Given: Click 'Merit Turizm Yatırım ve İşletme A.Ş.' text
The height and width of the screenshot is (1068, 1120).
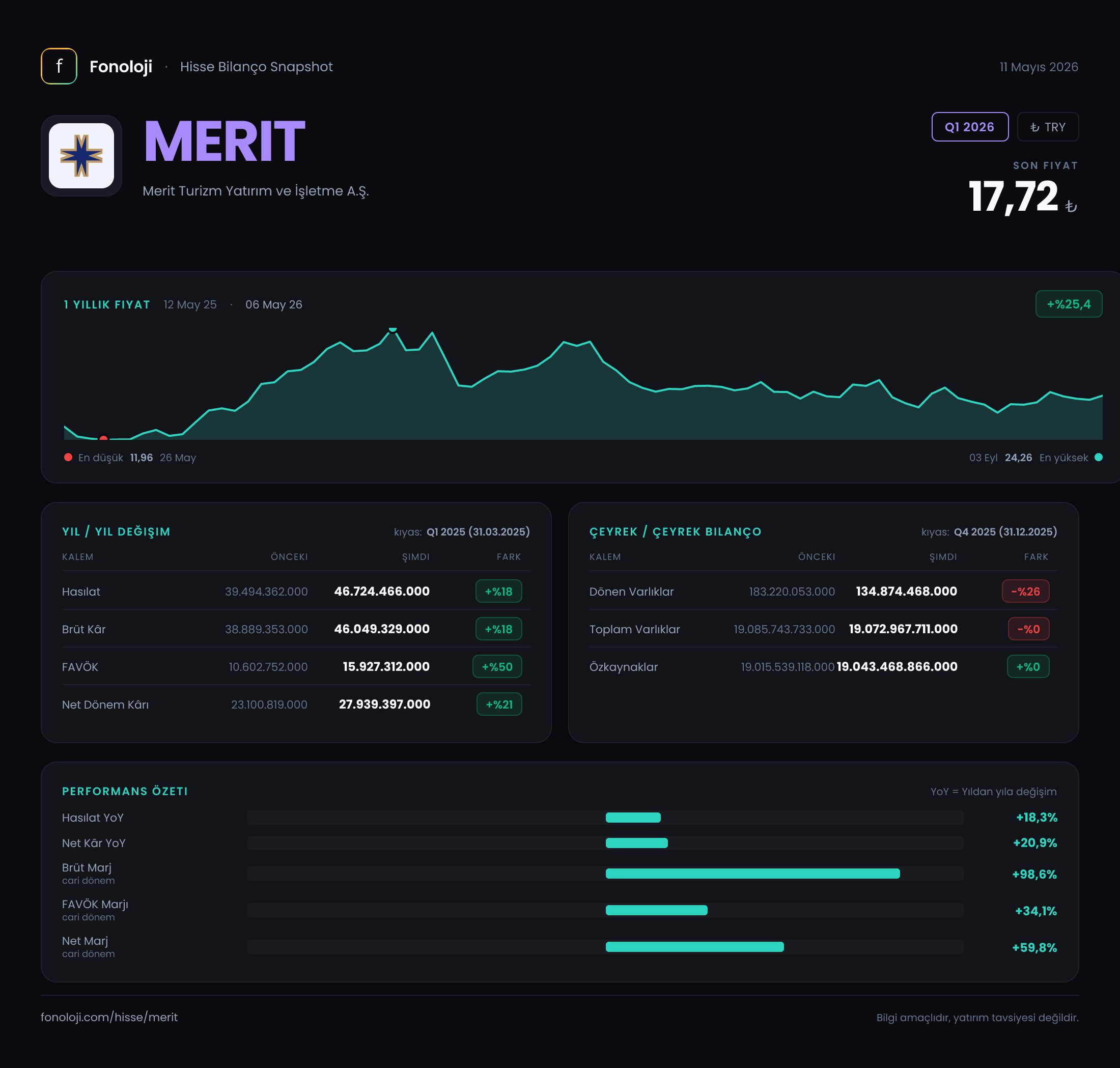Looking at the screenshot, I should pos(256,191).
